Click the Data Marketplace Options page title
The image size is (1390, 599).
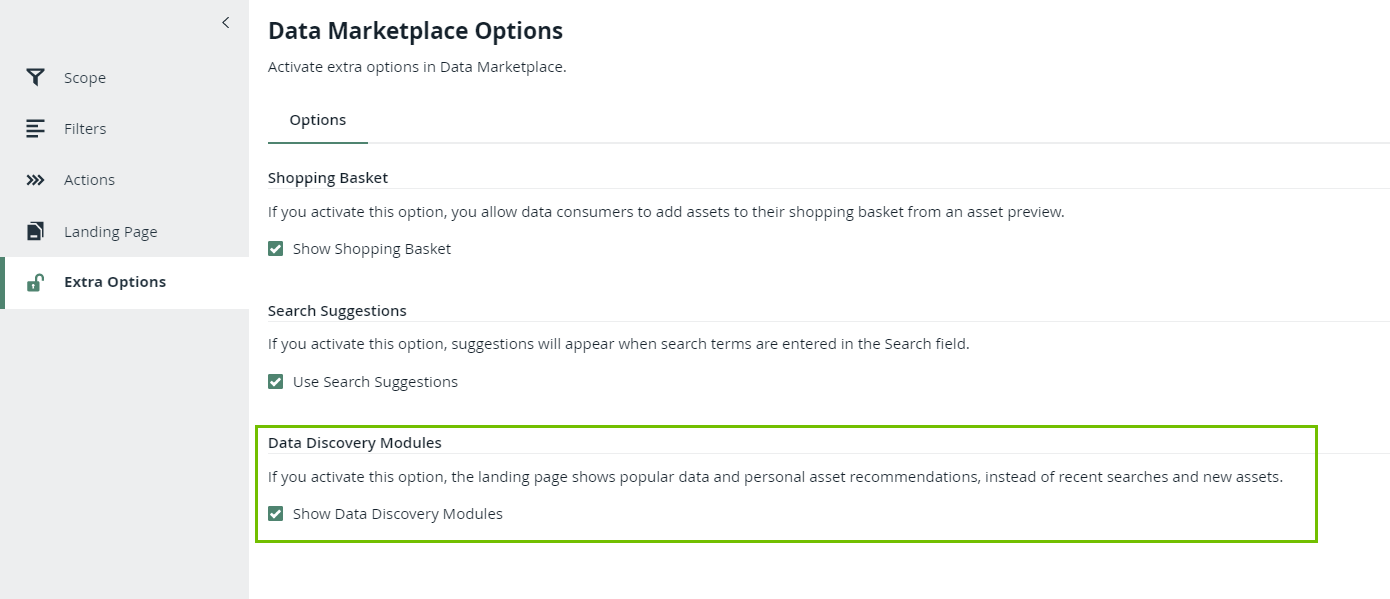pos(415,31)
